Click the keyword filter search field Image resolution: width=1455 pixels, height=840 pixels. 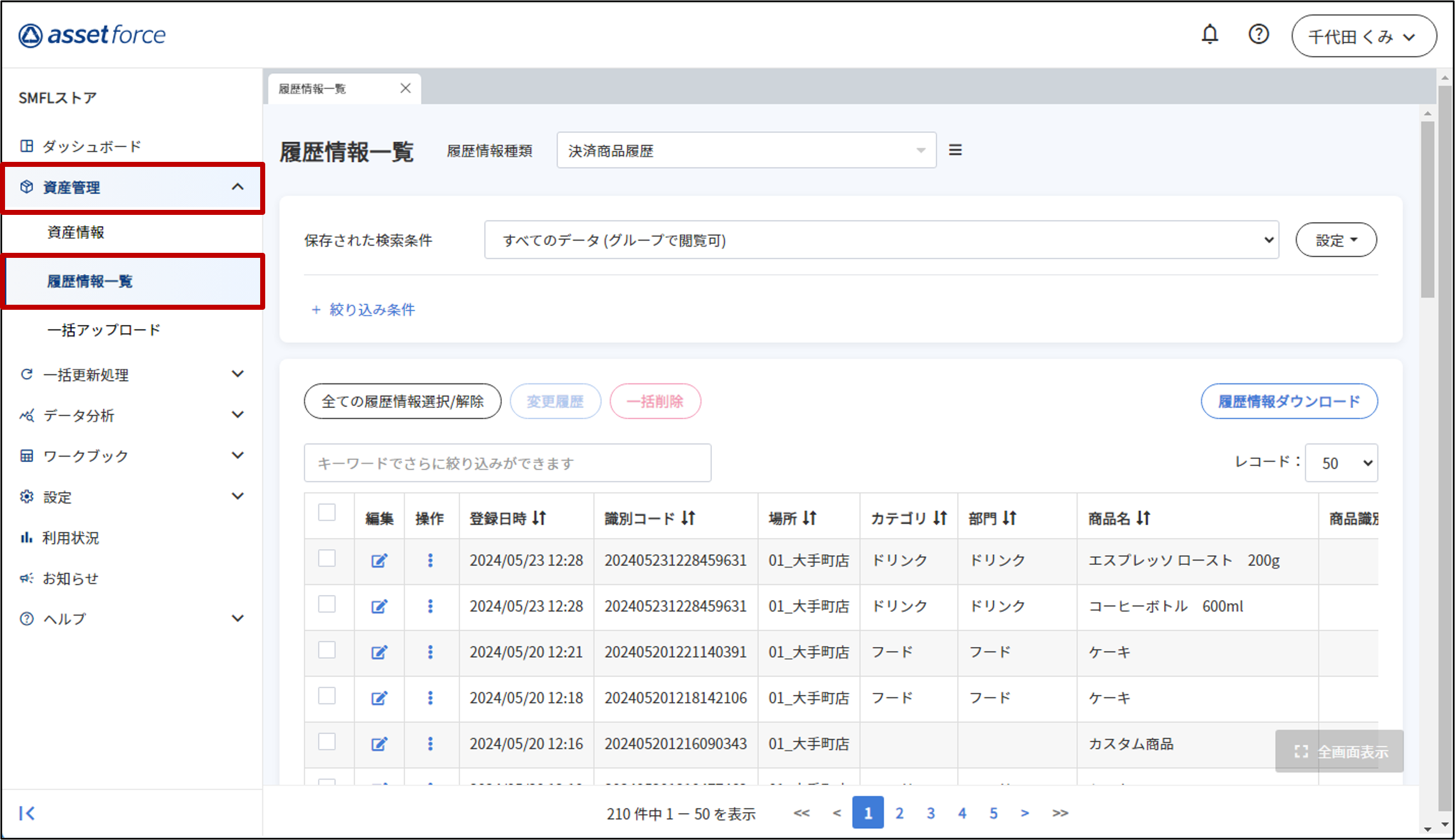pos(506,463)
